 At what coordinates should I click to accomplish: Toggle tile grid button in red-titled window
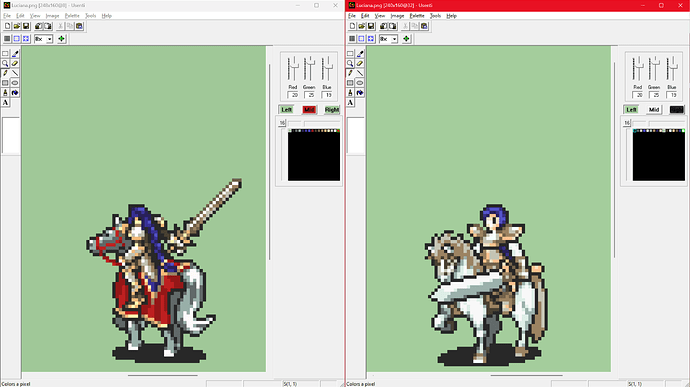tap(371, 39)
